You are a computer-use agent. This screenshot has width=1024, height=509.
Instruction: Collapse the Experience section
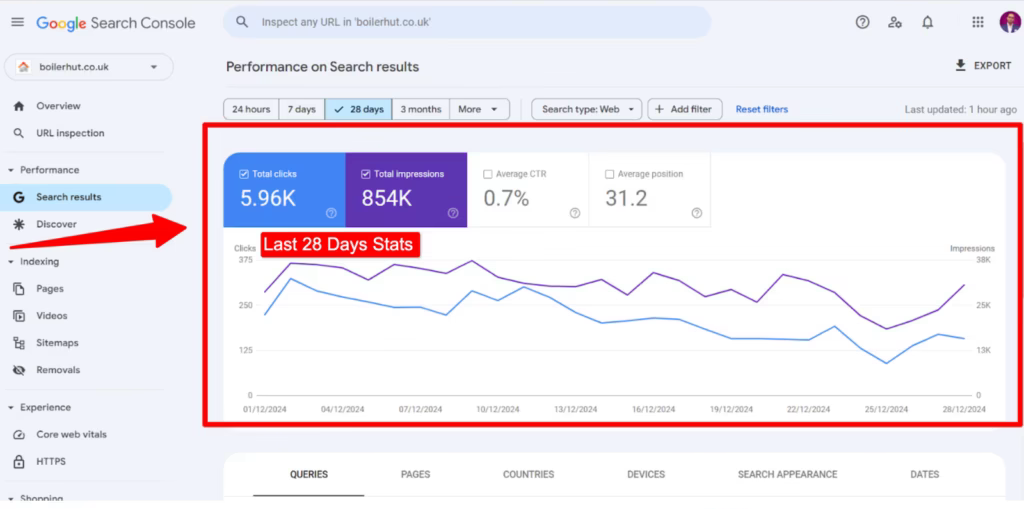click(11, 408)
